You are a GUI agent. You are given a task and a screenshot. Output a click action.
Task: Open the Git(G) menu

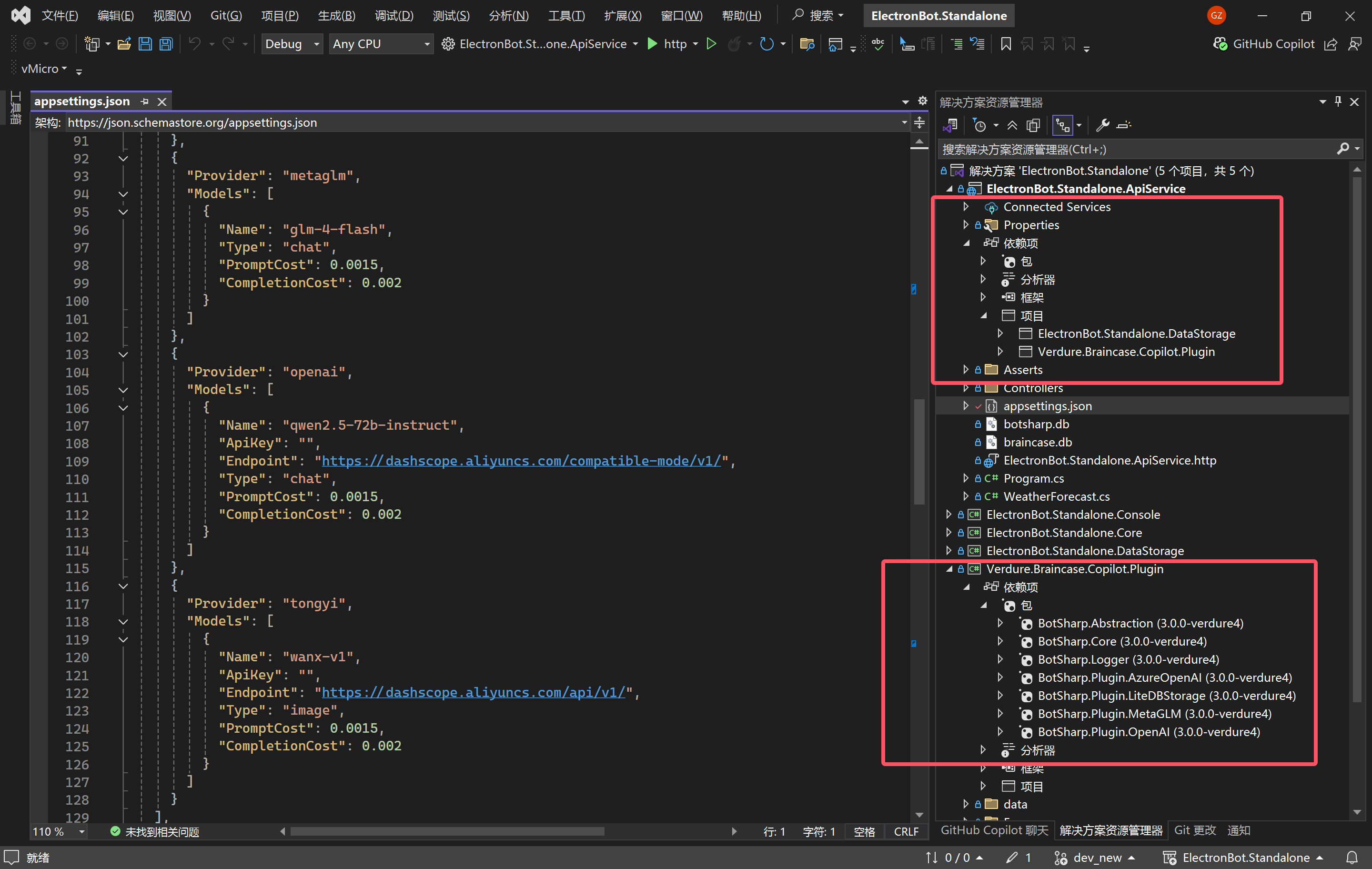(x=226, y=15)
